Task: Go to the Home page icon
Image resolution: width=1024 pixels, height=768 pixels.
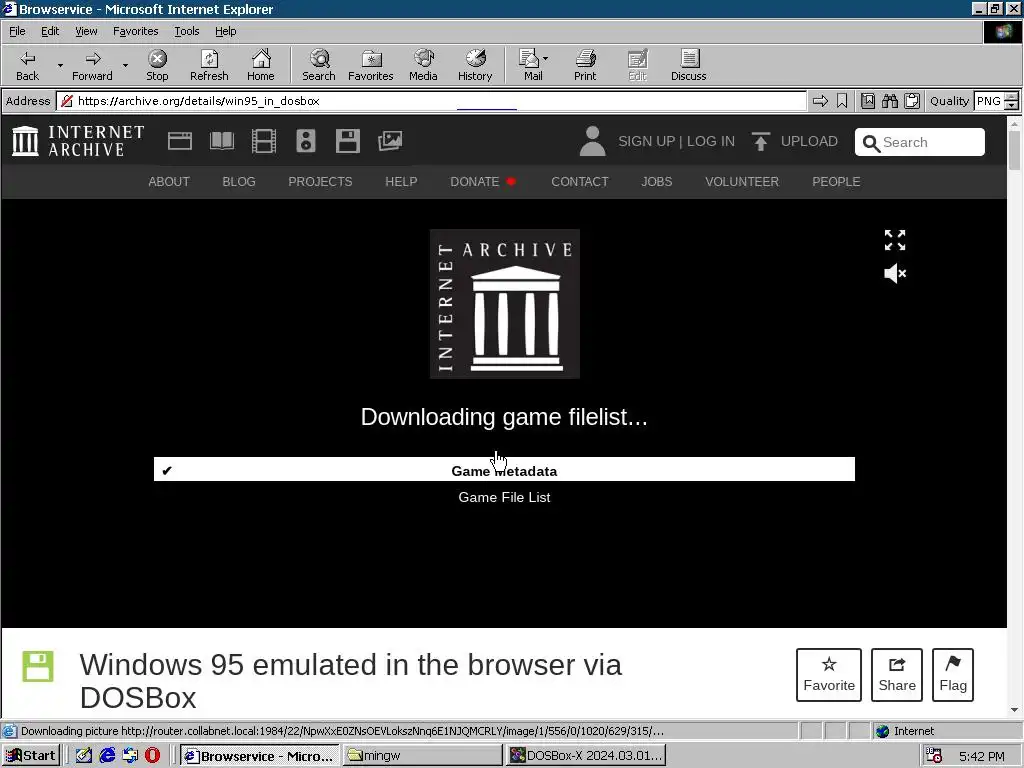Action: (261, 66)
